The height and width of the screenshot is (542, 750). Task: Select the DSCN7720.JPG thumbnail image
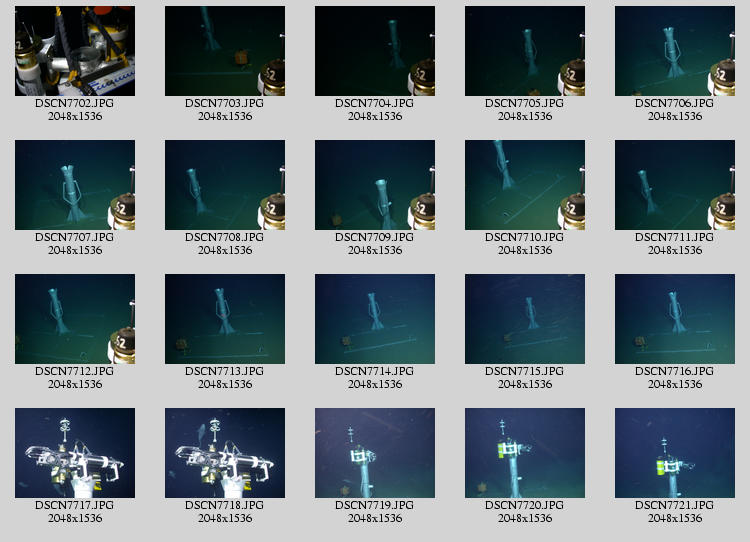click(x=525, y=453)
